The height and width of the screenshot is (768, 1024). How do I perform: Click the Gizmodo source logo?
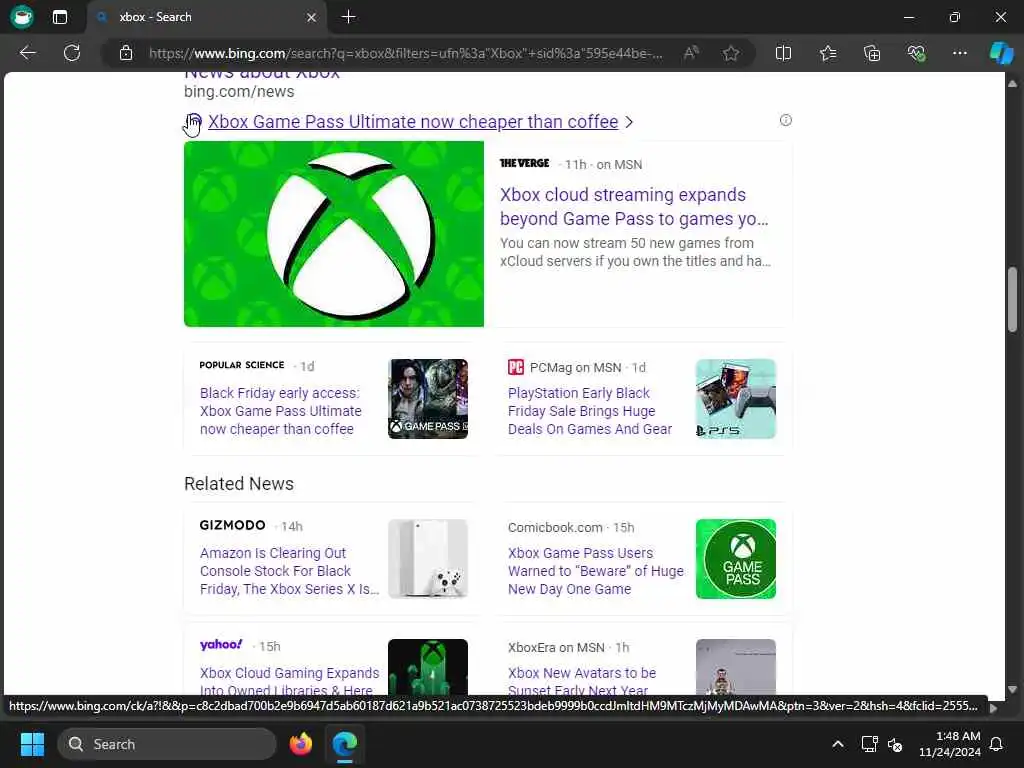(232, 525)
